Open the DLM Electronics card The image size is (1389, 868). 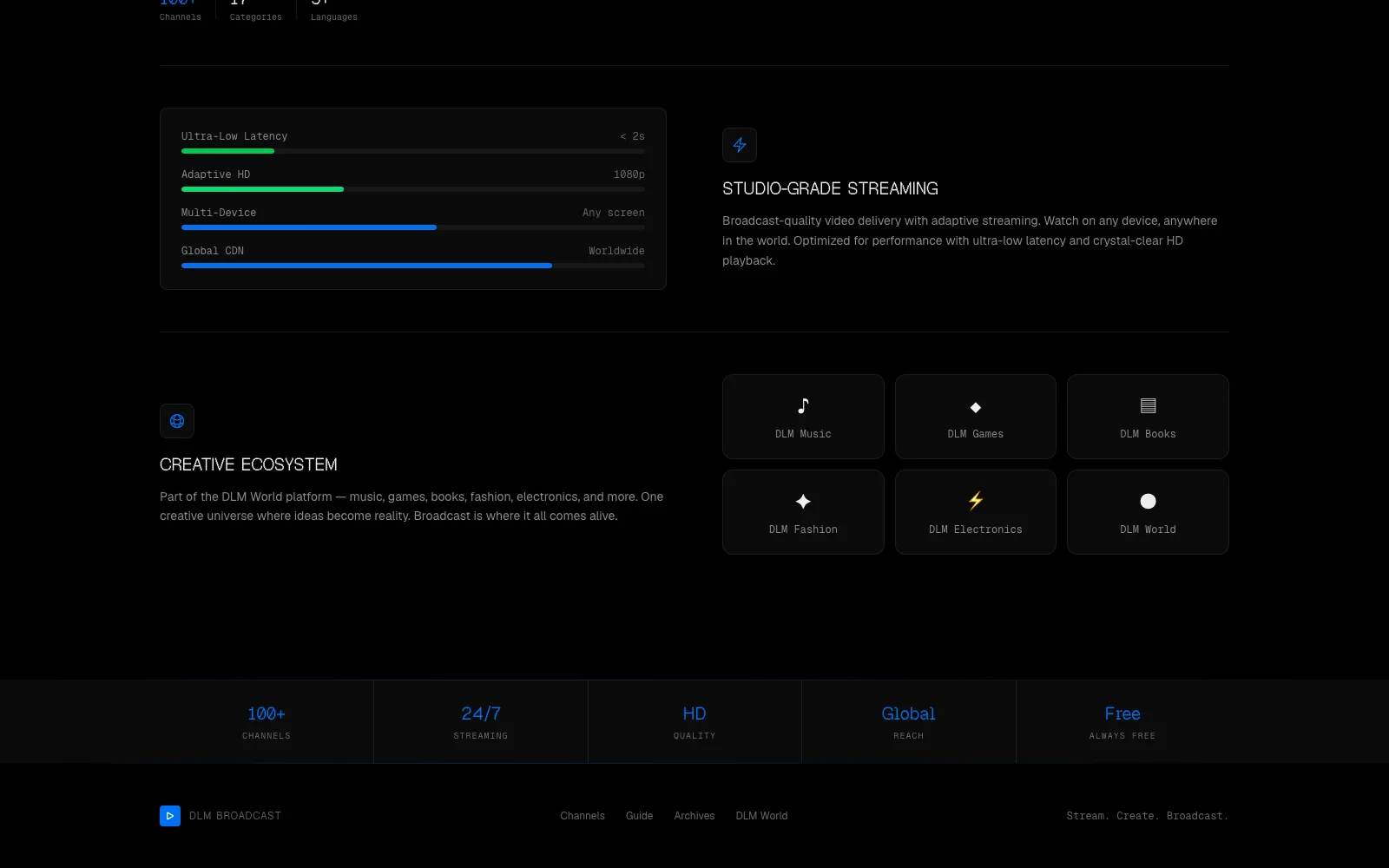click(x=976, y=512)
